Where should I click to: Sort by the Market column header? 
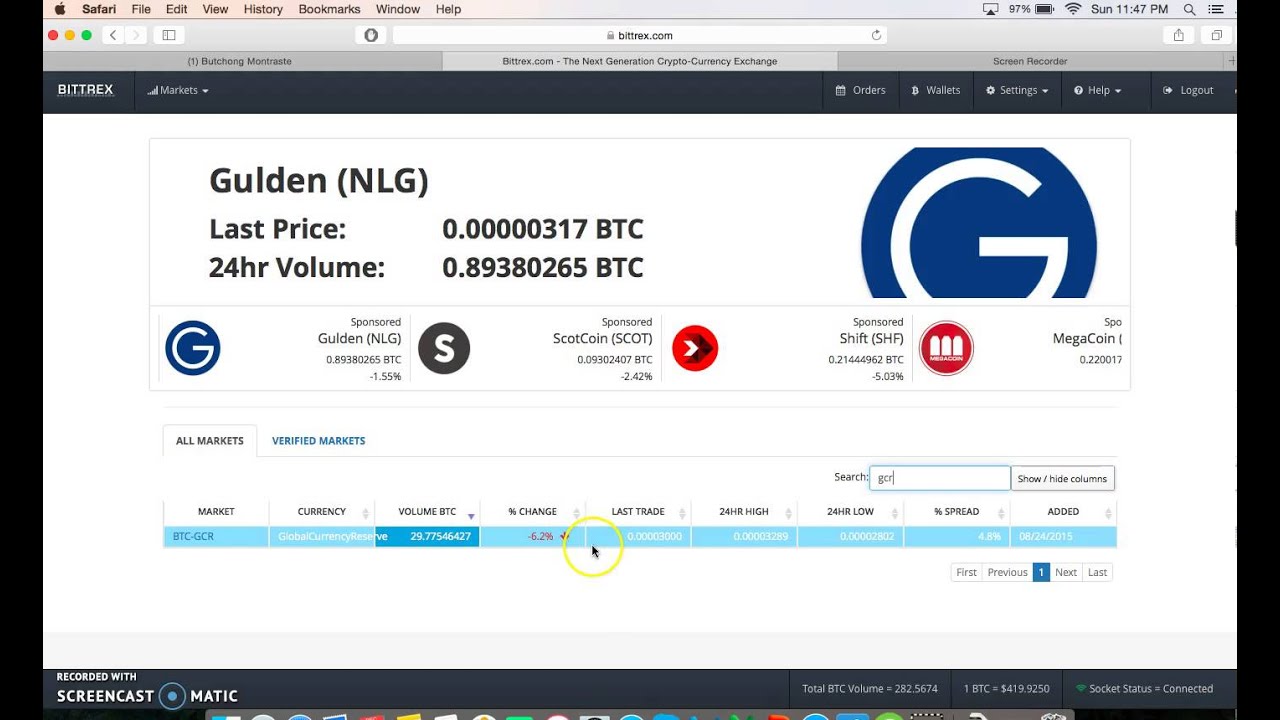216,512
